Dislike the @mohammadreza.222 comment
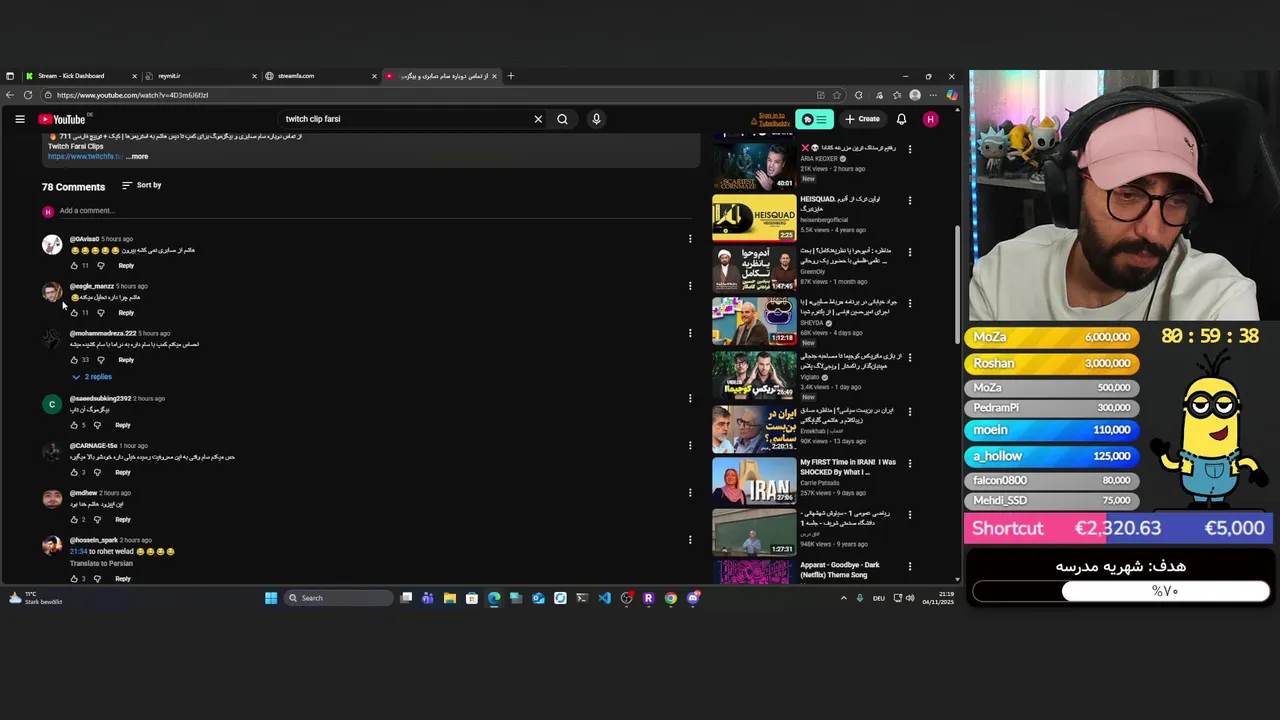 coord(101,360)
